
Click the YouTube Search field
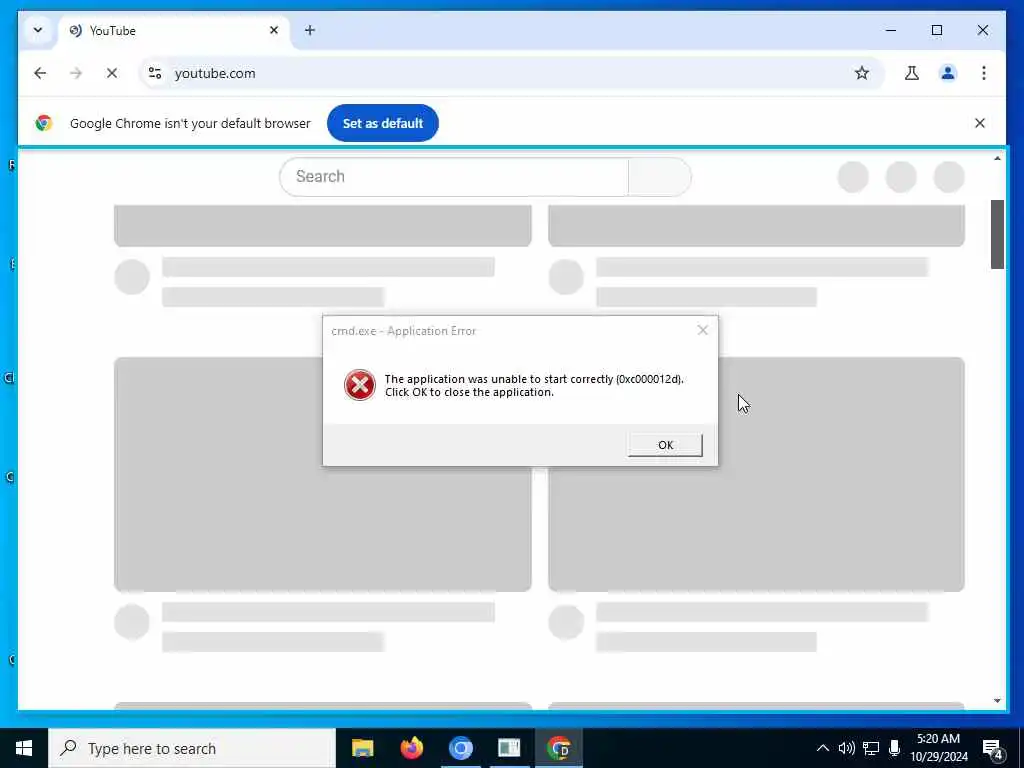(454, 176)
